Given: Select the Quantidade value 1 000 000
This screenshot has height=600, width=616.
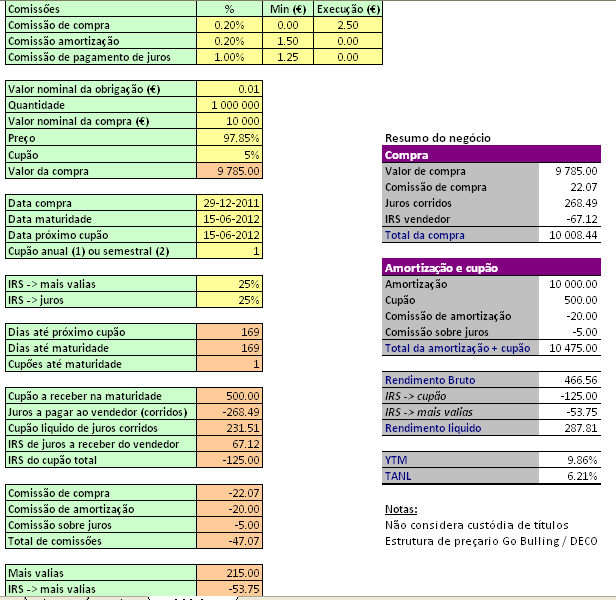Looking at the screenshot, I should 229,105.
